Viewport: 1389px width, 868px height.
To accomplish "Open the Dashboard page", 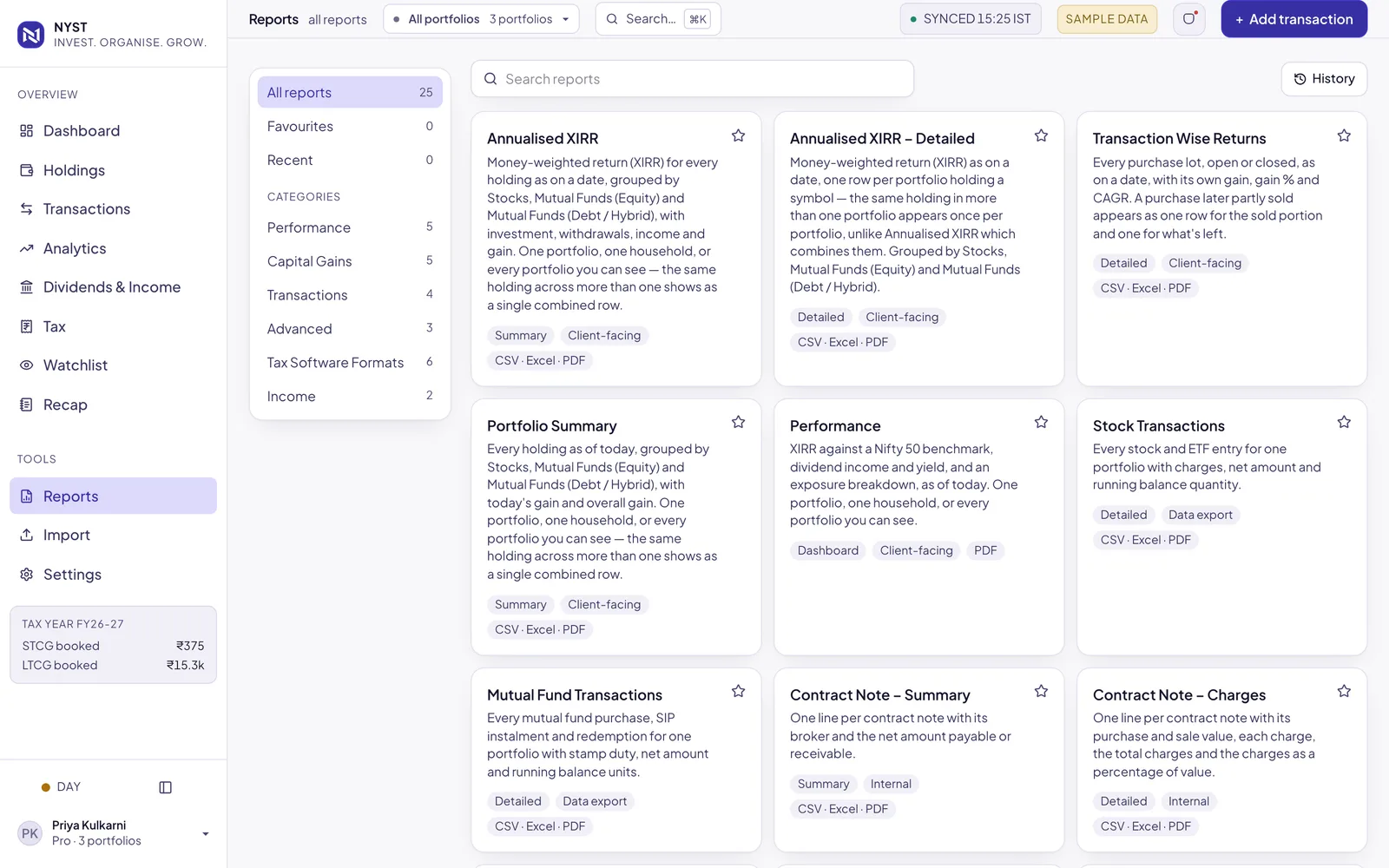I will 113,131.
